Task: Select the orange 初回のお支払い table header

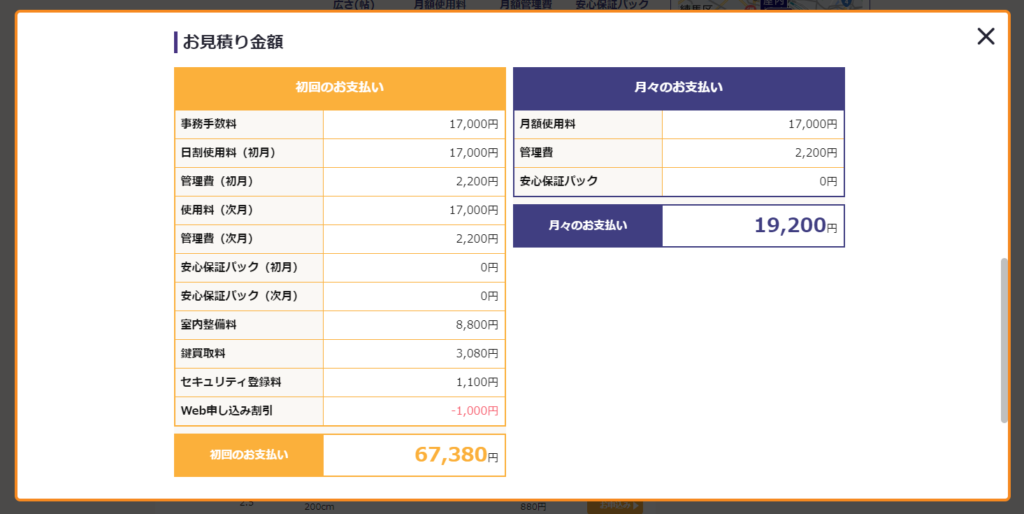Action: click(339, 88)
